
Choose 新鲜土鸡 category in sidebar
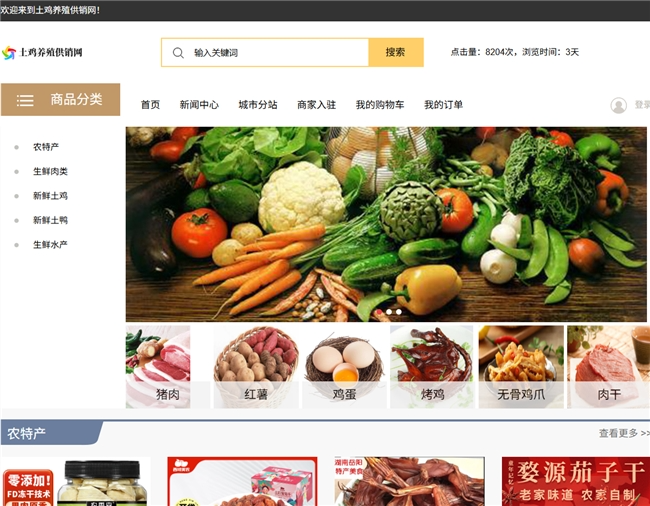(x=50, y=196)
